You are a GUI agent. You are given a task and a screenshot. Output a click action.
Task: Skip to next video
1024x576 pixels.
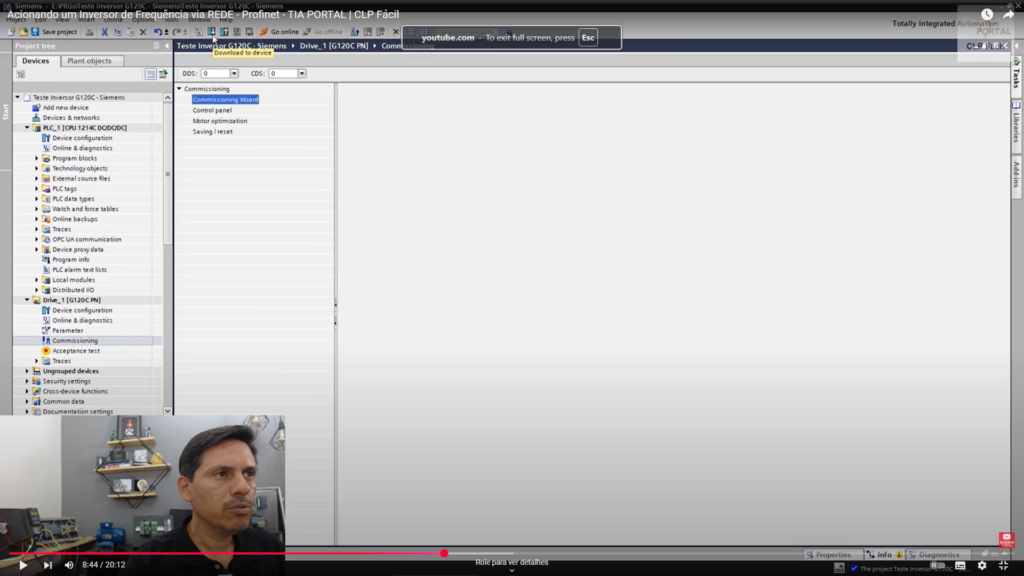pyautogui.click(x=47, y=565)
